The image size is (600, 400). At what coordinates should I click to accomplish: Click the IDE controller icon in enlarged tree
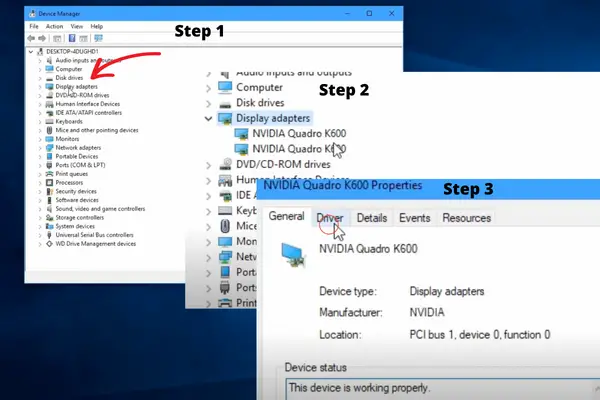click(225, 195)
